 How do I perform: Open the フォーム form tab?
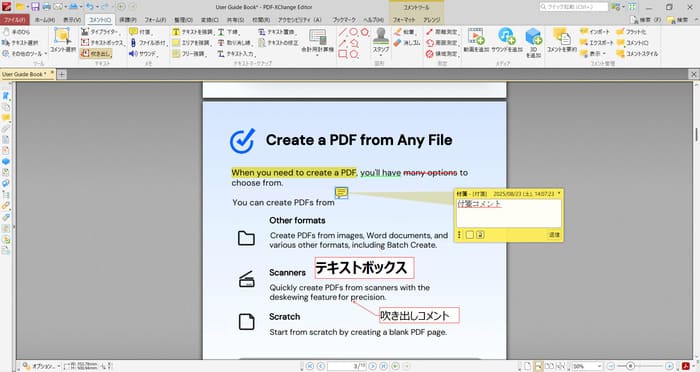pyautogui.click(x=155, y=20)
